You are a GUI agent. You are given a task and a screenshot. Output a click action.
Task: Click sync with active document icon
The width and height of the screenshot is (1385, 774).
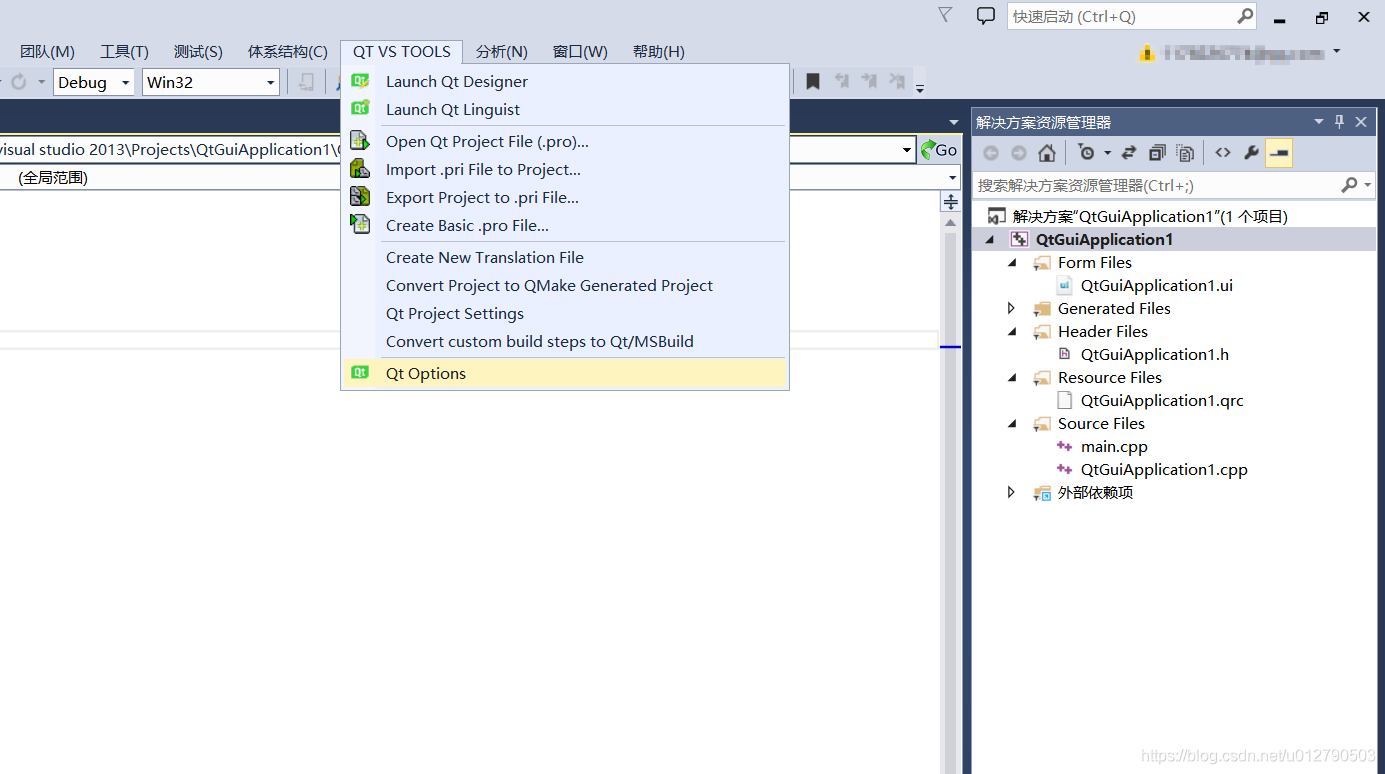coord(1129,153)
